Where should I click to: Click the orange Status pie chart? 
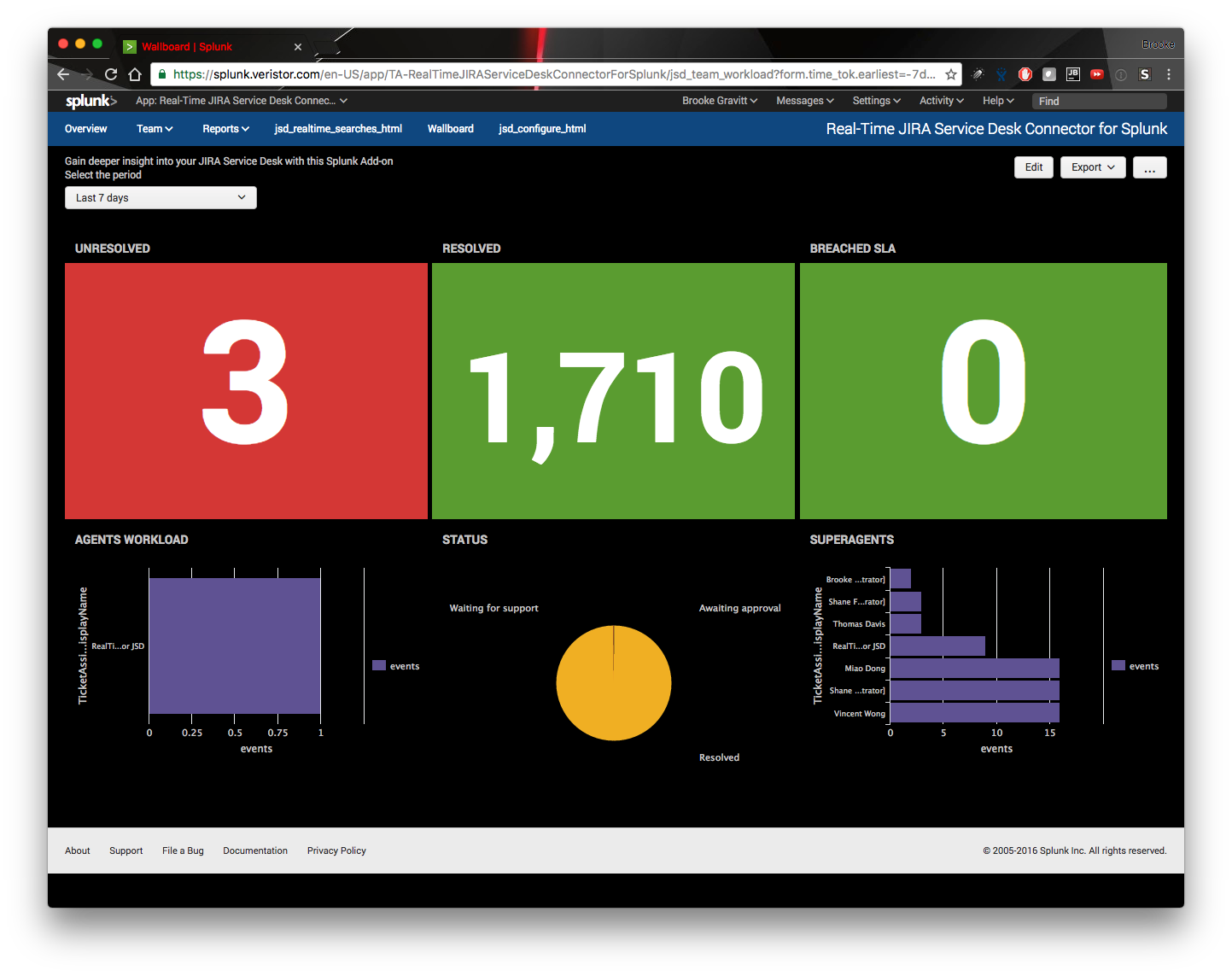(614, 683)
